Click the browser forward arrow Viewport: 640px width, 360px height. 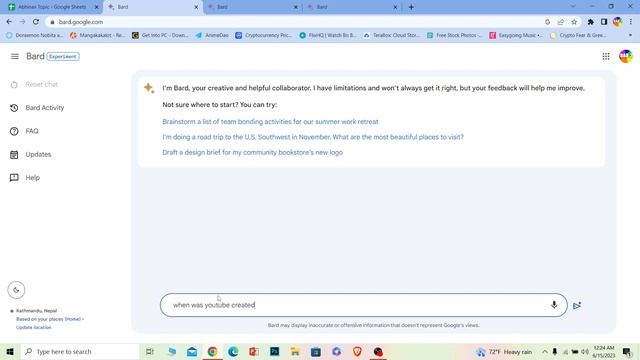[x=22, y=22]
